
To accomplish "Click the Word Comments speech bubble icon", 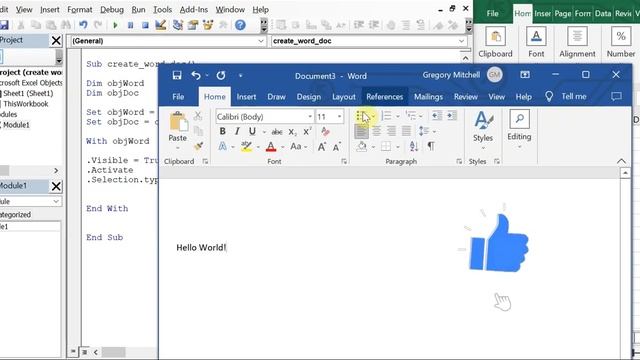I will [x=616, y=96].
